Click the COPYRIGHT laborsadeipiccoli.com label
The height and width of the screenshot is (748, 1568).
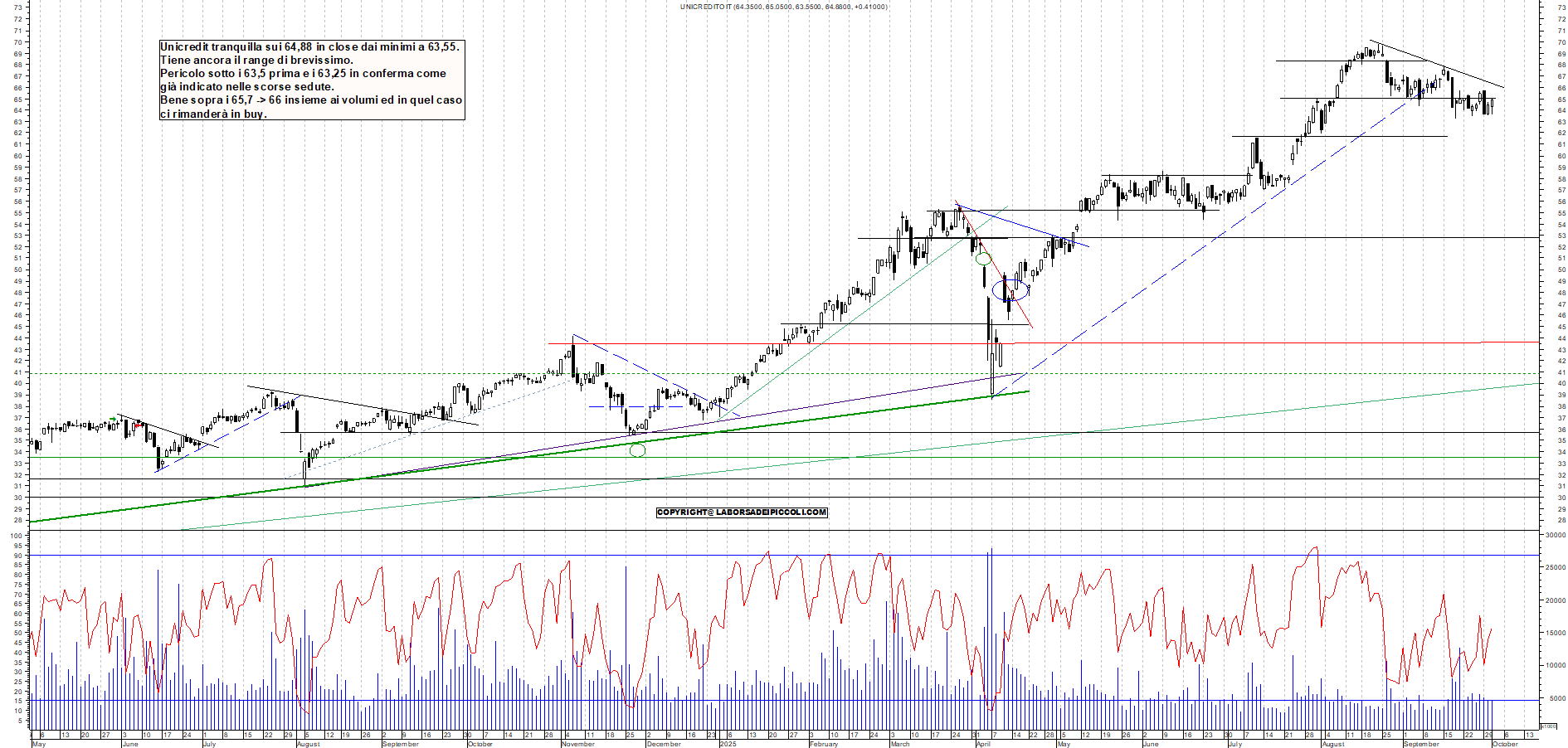point(742,512)
